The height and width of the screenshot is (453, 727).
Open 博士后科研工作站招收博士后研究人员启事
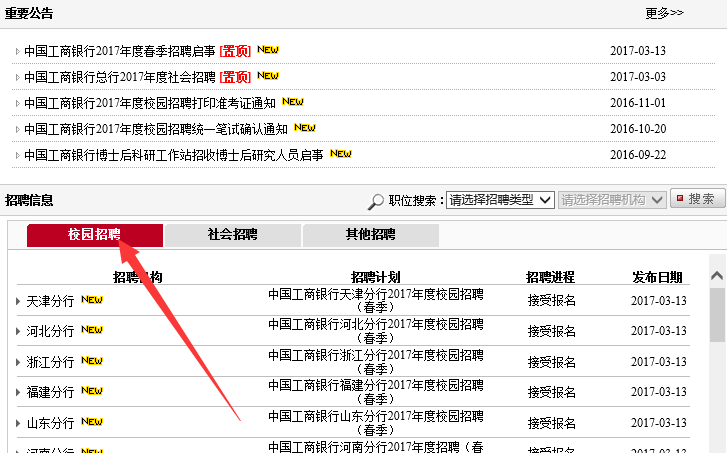coord(174,155)
